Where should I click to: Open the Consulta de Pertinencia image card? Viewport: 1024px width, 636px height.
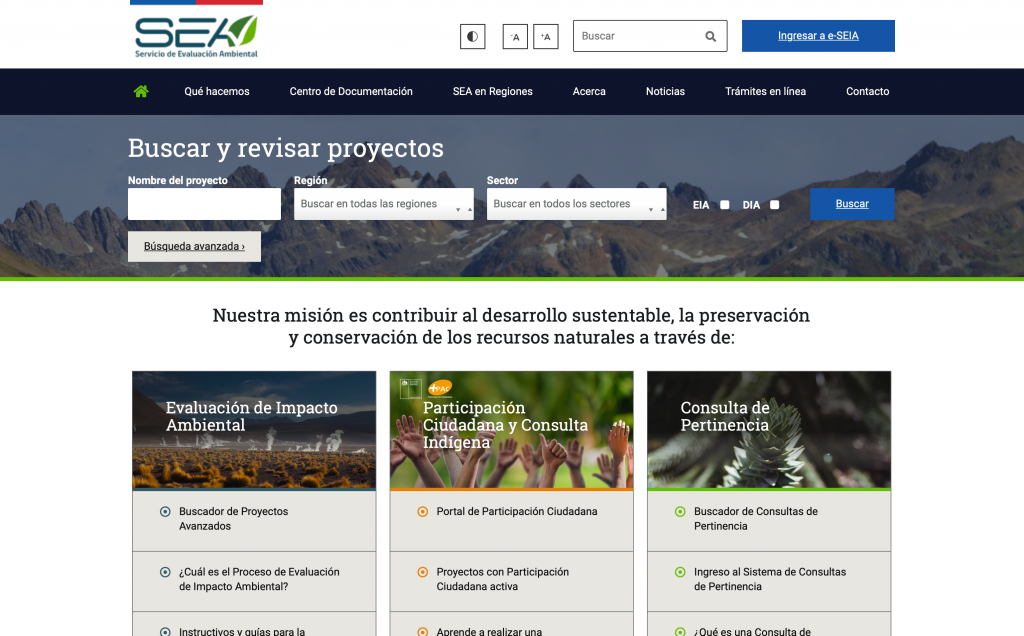[768, 430]
